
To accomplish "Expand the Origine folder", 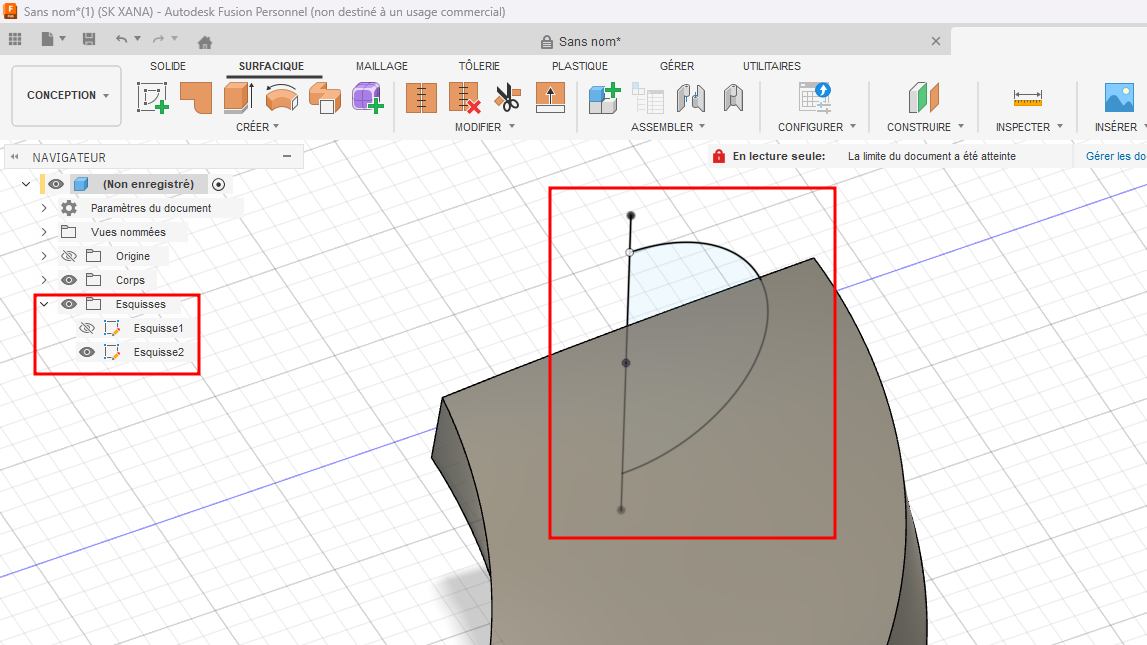I will (x=44, y=256).
